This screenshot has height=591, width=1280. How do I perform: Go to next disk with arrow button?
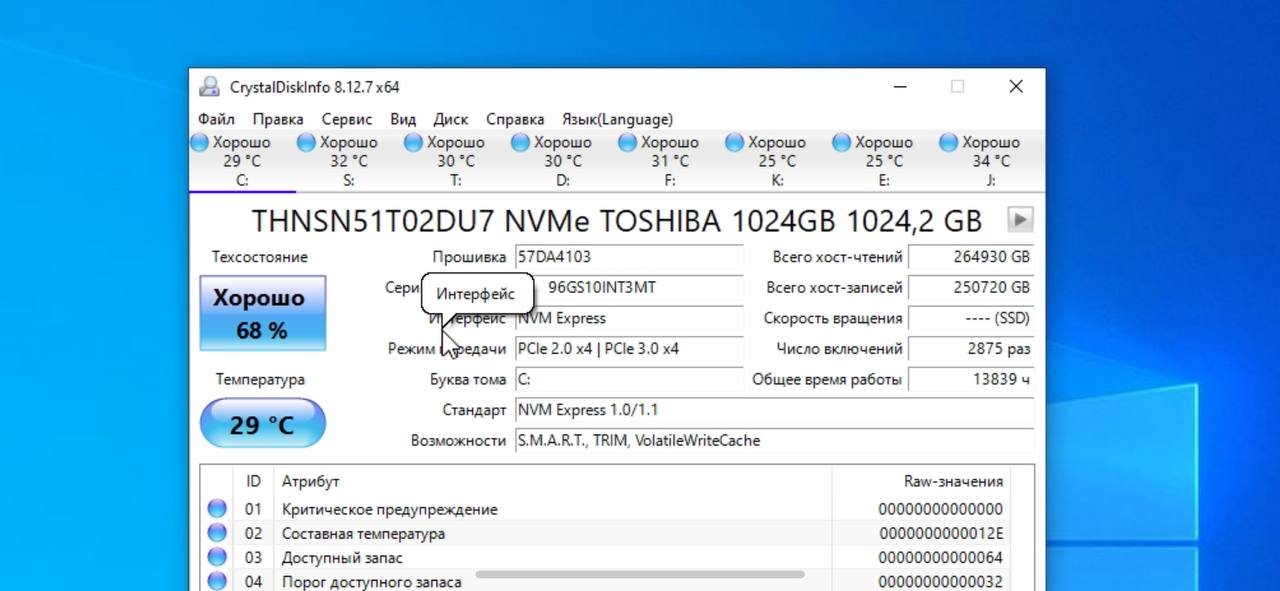(x=1021, y=220)
